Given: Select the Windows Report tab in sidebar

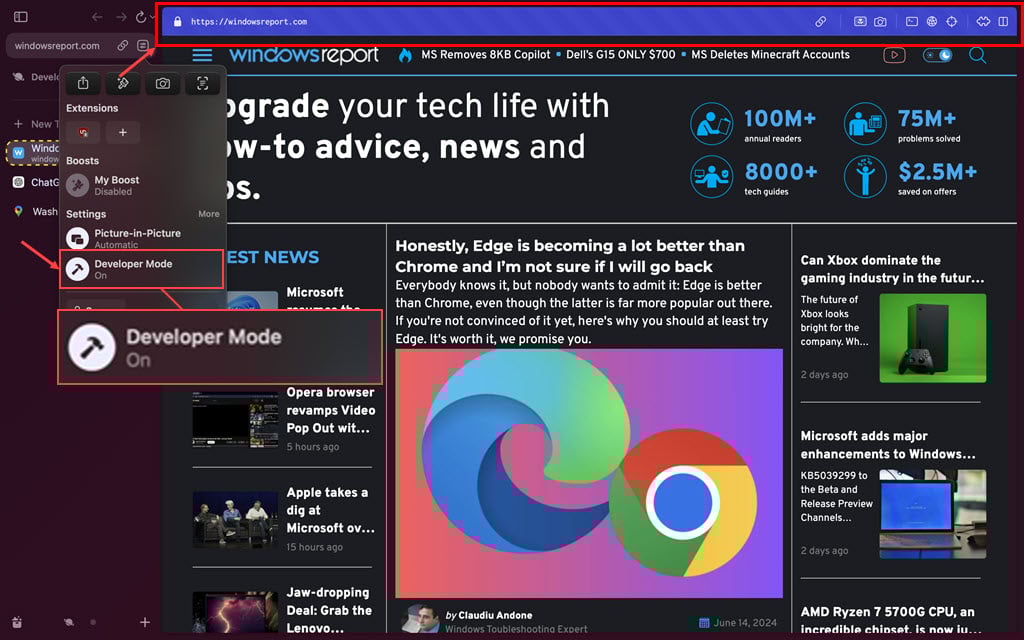Looking at the screenshot, I should point(34,153).
